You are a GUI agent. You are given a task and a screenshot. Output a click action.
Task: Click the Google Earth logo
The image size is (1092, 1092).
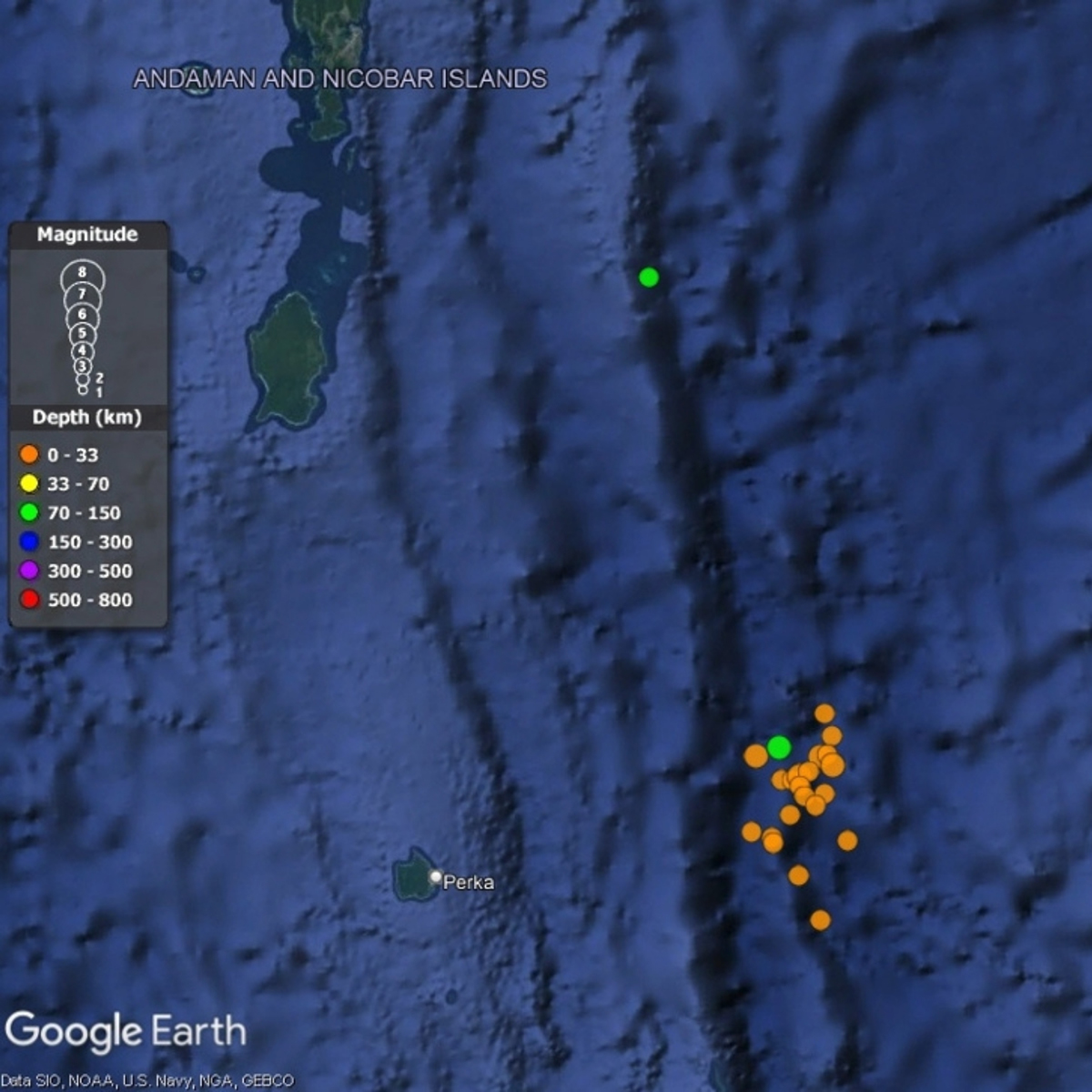pos(126,1032)
